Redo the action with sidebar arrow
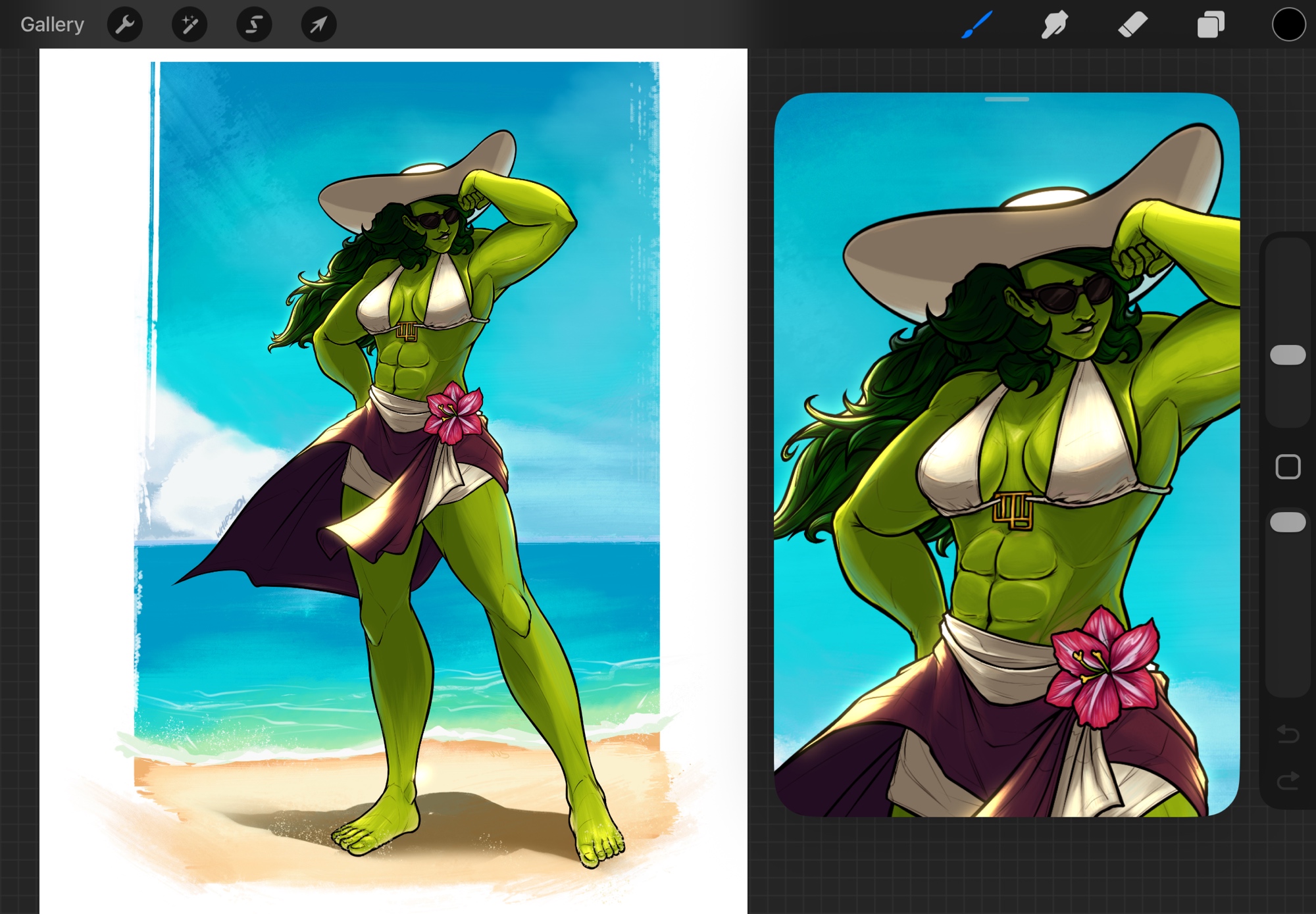 point(1288,780)
